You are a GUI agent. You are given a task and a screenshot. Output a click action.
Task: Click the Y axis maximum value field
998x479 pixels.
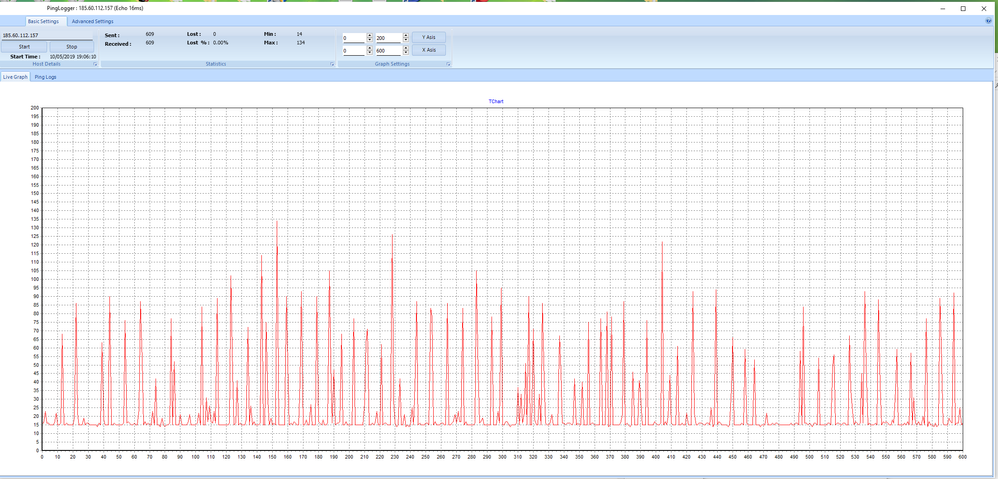tap(387, 37)
